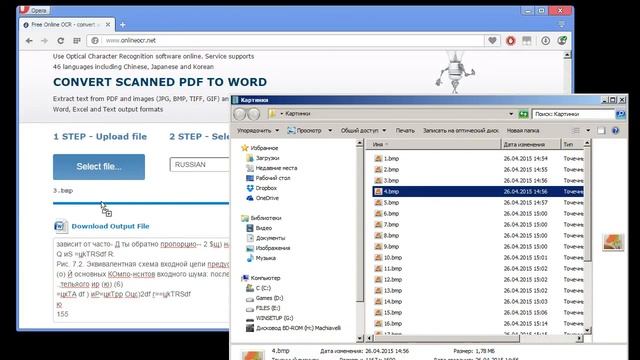Open Opera Speed Dial grid icon

coord(77,41)
